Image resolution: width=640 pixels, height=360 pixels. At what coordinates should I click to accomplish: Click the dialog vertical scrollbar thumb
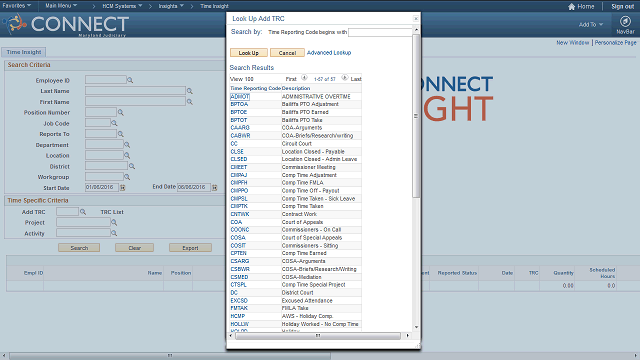pyautogui.click(x=416, y=116)
